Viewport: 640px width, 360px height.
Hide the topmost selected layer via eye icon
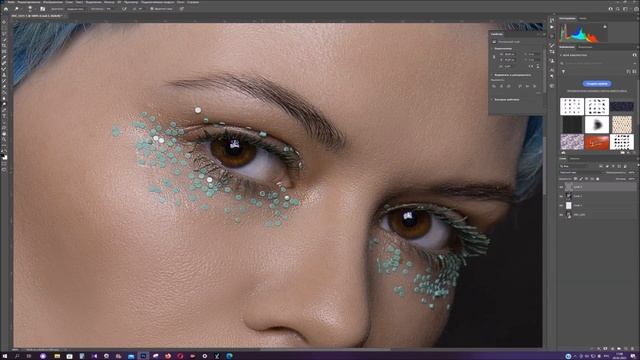click(x=561, y=187)
